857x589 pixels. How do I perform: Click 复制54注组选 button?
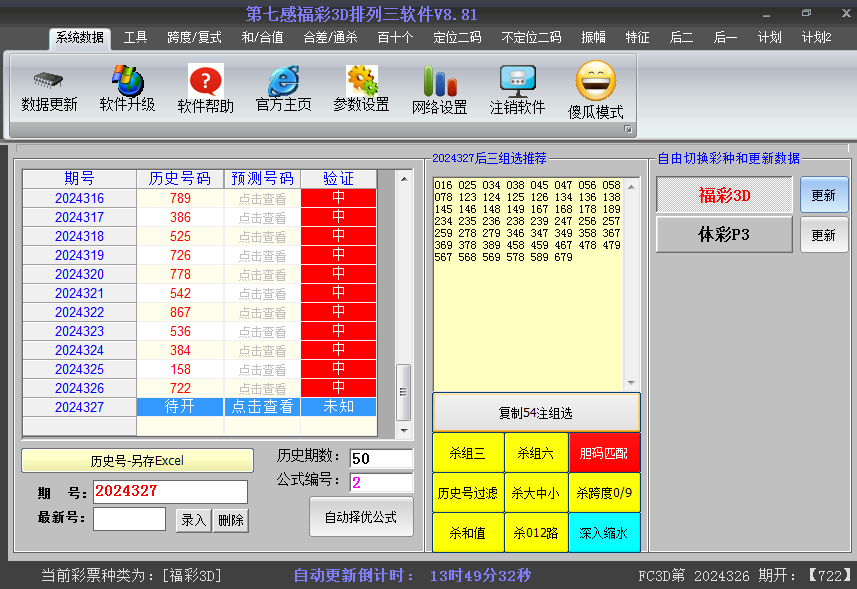coord(536,413)
